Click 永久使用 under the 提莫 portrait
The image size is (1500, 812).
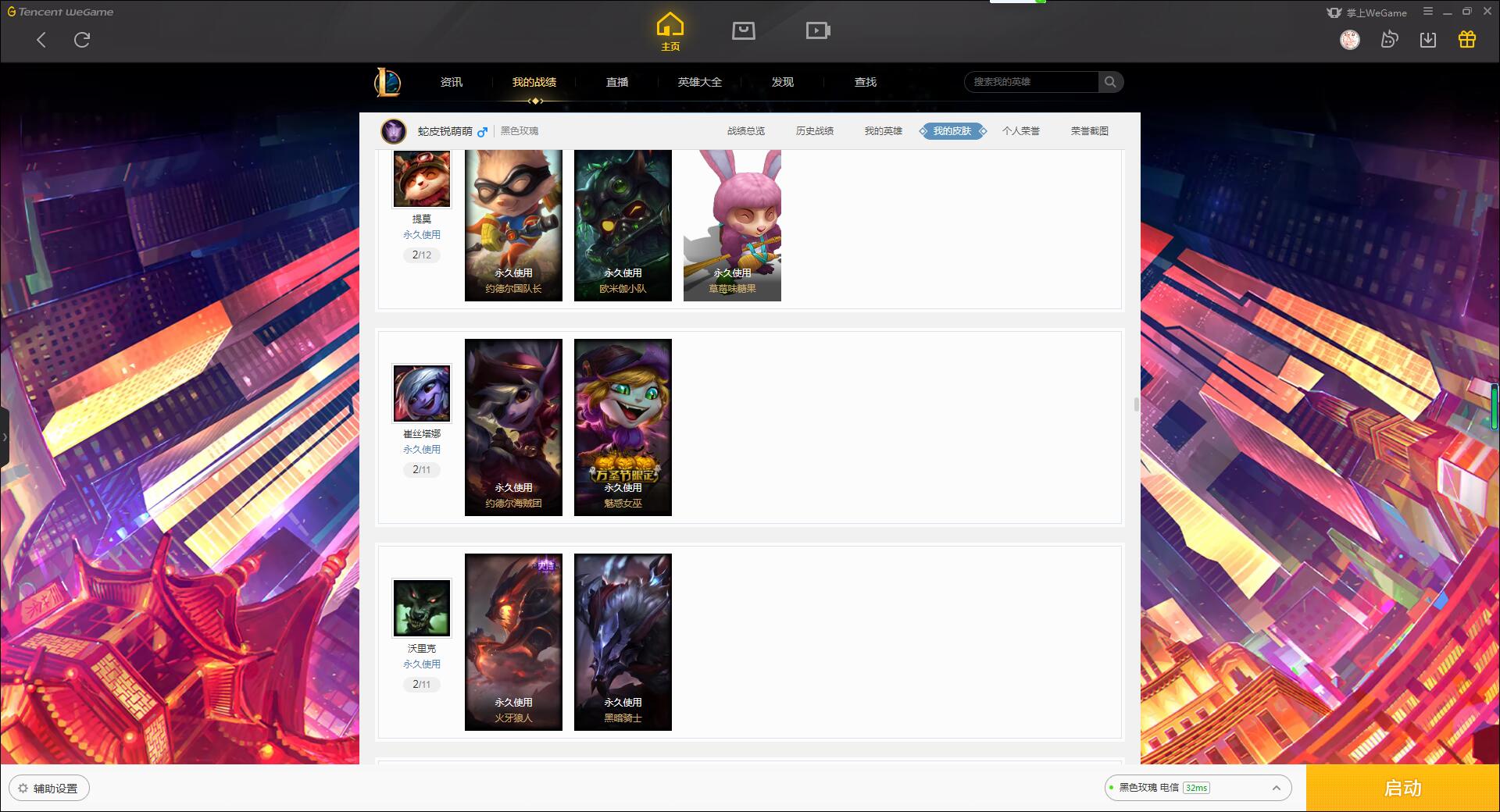coord(422,235)
